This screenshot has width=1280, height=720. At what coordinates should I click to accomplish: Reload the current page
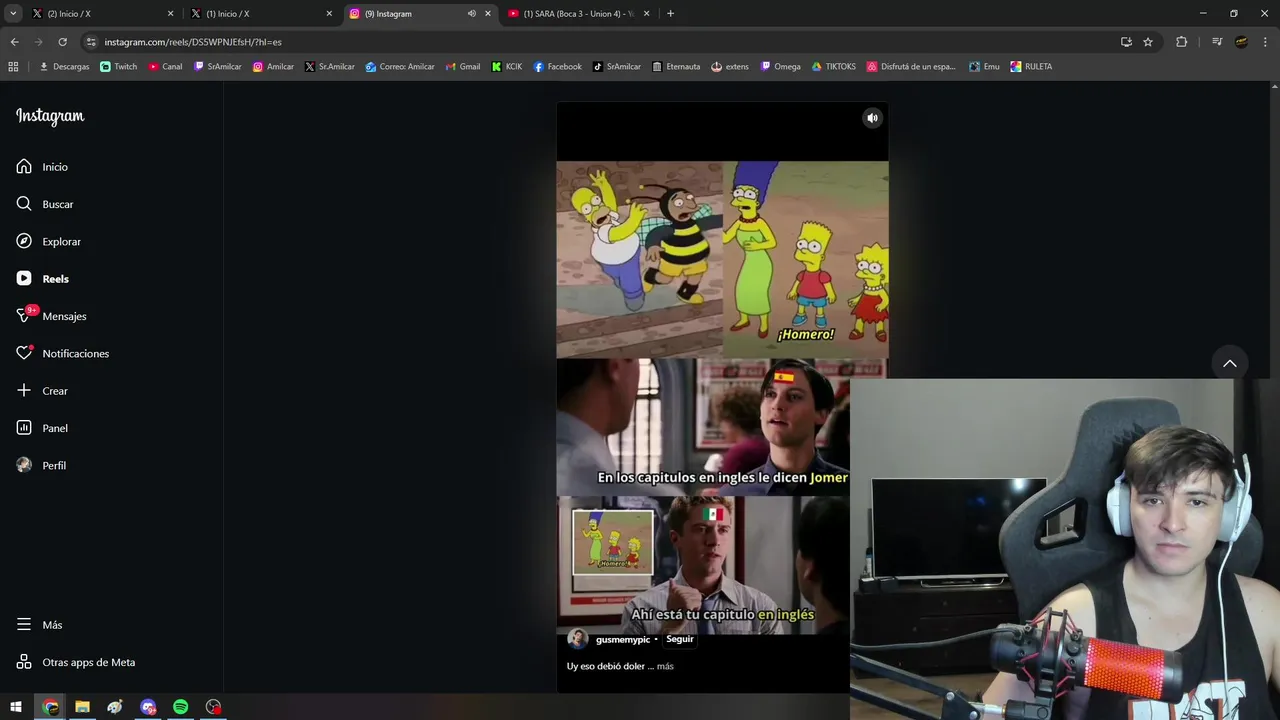[x=62, y=42]
